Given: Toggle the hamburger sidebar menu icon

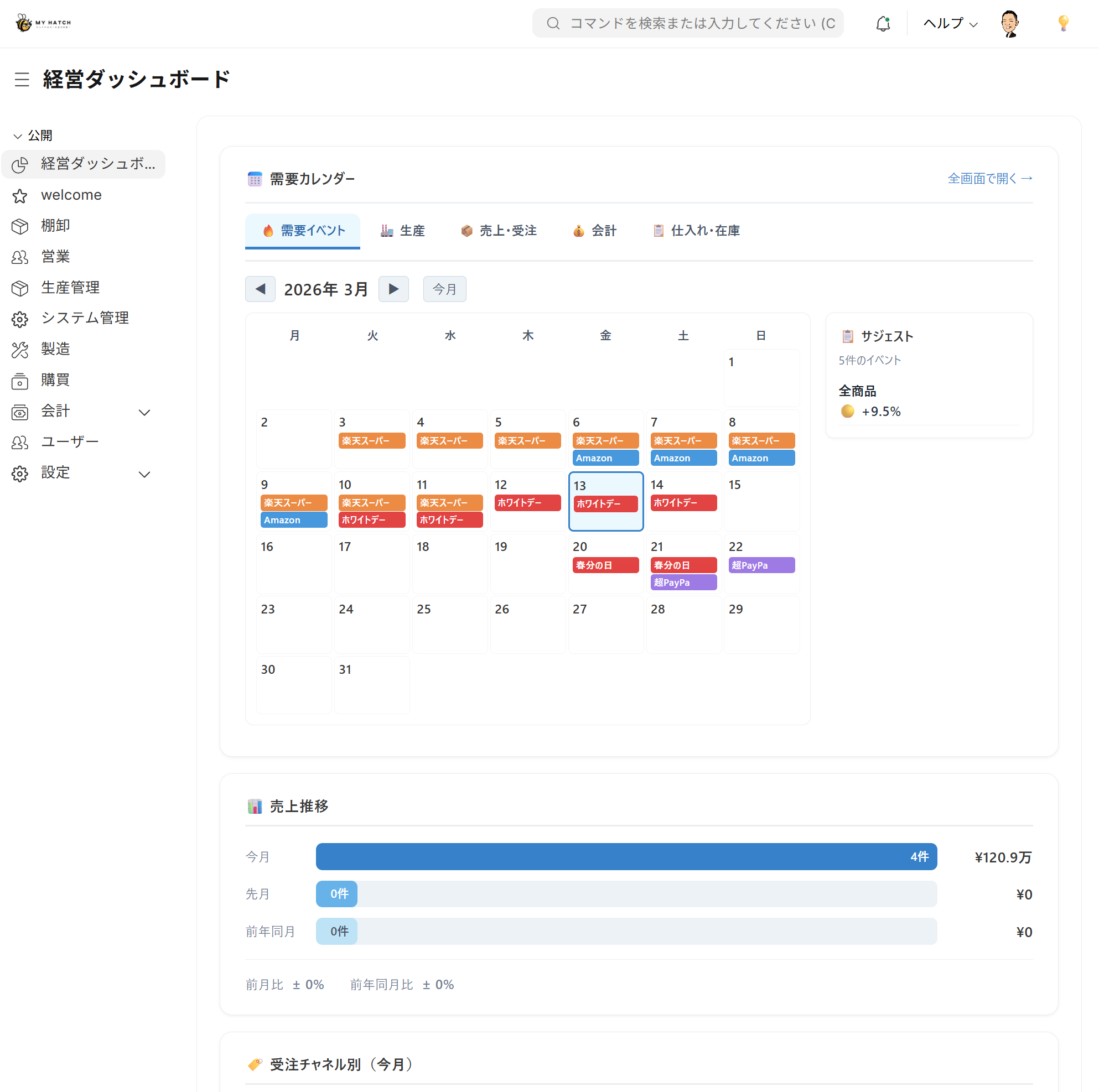Looking at the screenshot, I should (x=22, y=79).
